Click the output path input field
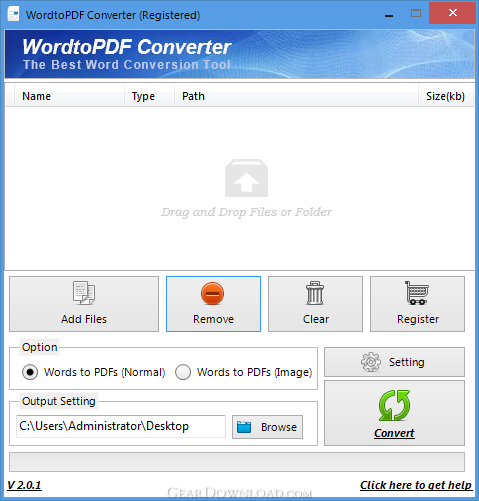 [121, 426]
